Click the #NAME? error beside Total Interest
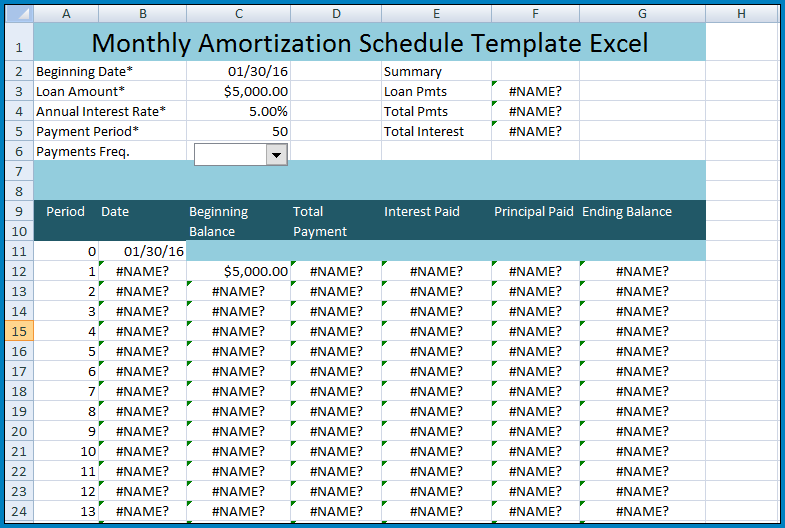785x528 pixels. tap(535, 131)
